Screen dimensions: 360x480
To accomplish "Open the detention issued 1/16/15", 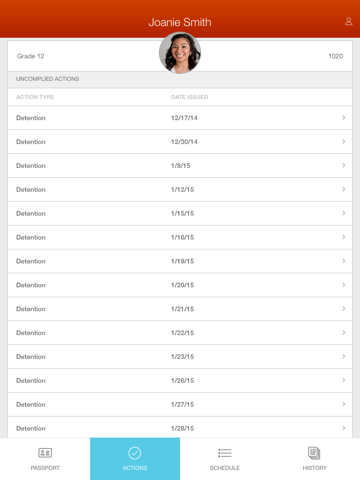I will tap(180, 237).
